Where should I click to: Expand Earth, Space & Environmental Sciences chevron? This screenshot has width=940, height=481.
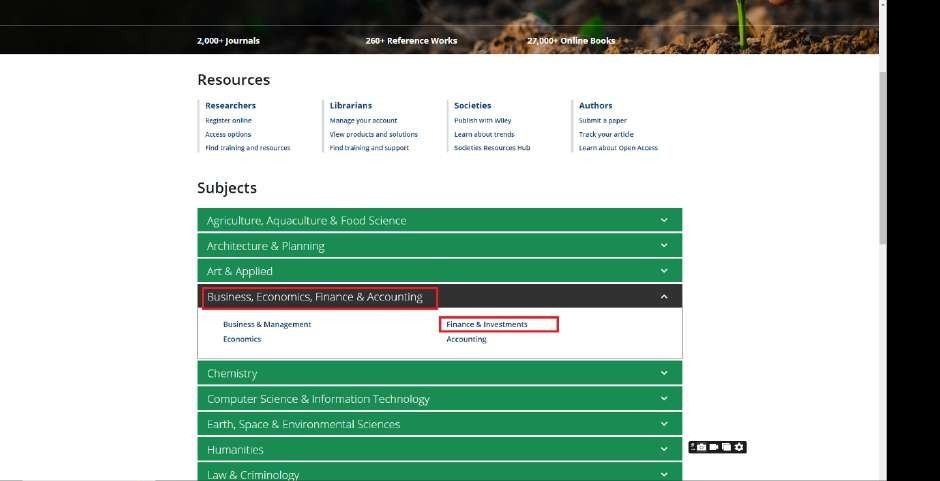point(664,424)
